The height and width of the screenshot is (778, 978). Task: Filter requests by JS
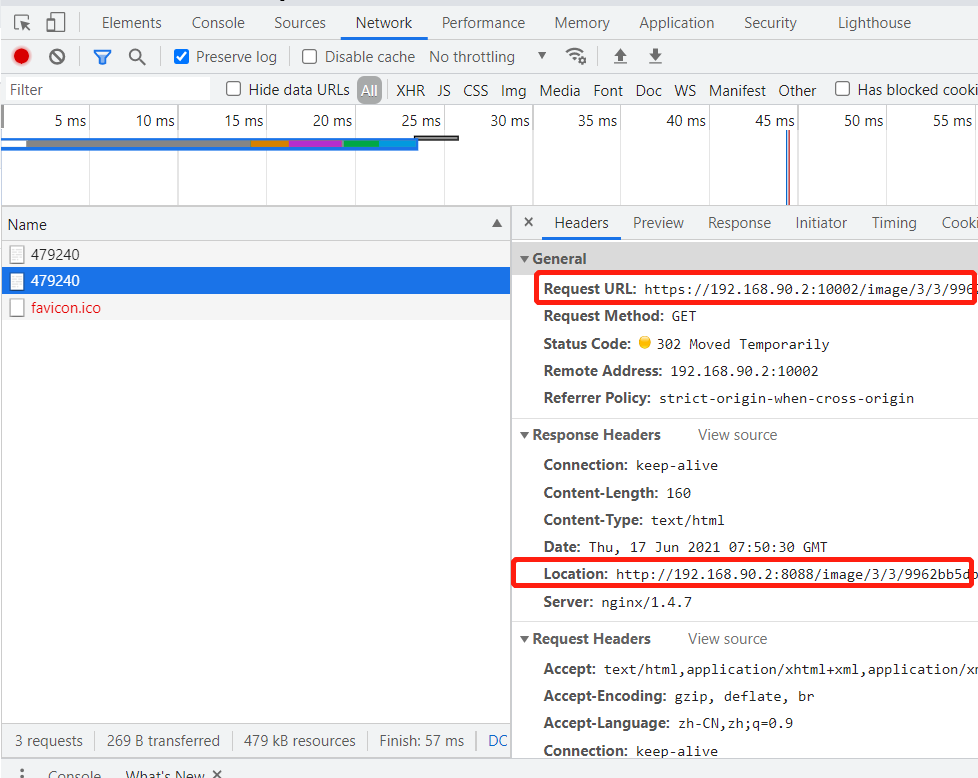443,90
